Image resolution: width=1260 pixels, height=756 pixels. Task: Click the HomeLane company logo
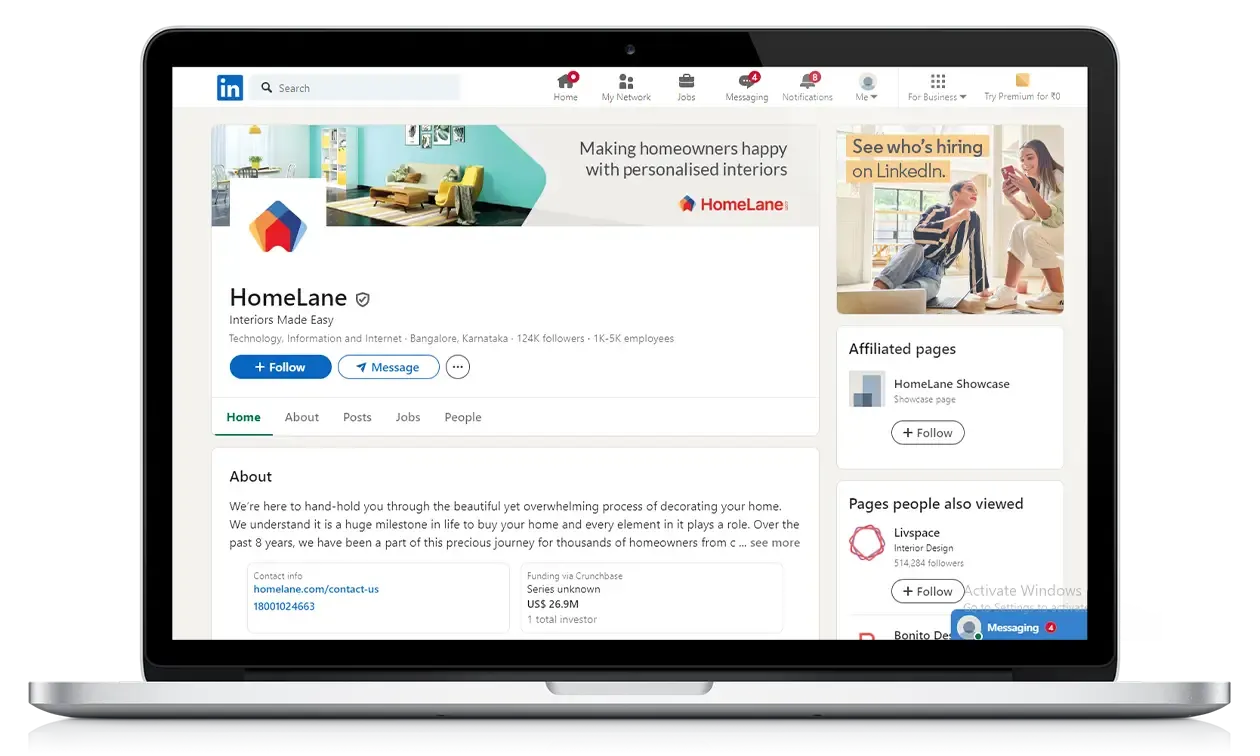pyautogui.click(x=278, y=226)
